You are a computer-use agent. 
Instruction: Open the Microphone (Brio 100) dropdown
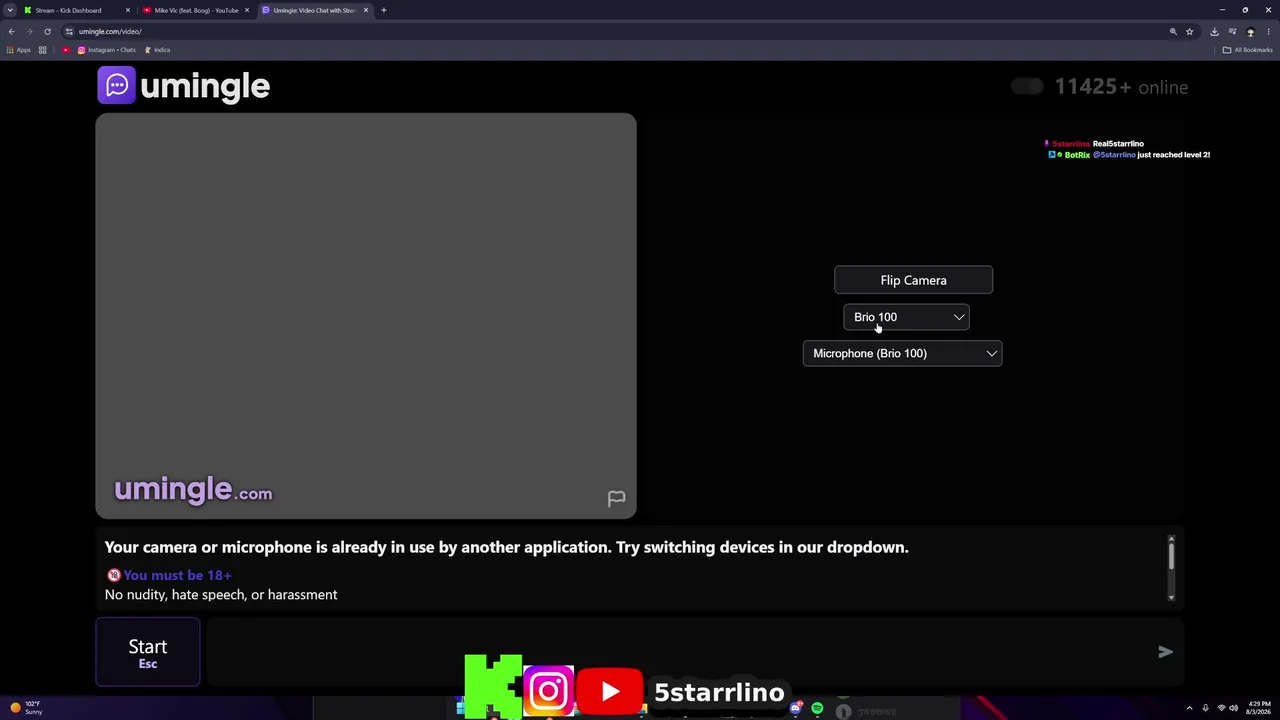coord(902,353)
